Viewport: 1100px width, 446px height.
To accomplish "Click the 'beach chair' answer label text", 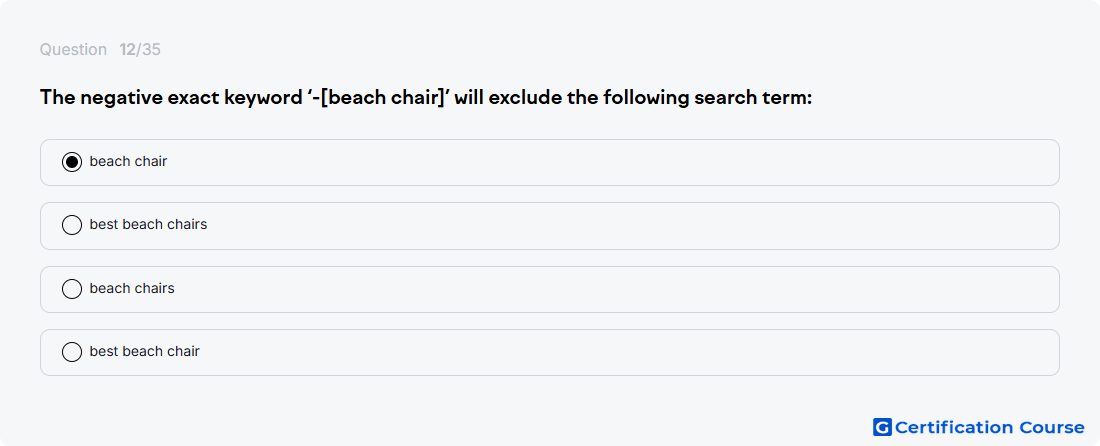I will coord(128,161).
